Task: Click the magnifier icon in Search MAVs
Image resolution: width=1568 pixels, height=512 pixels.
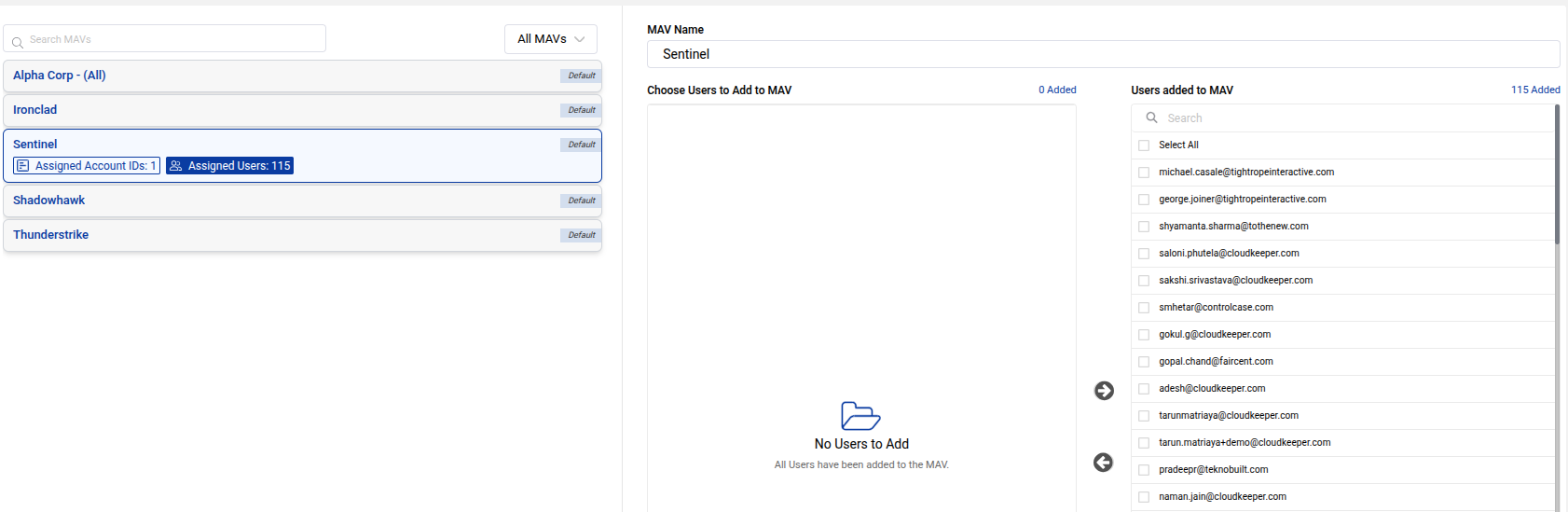Action: (18, 43)
